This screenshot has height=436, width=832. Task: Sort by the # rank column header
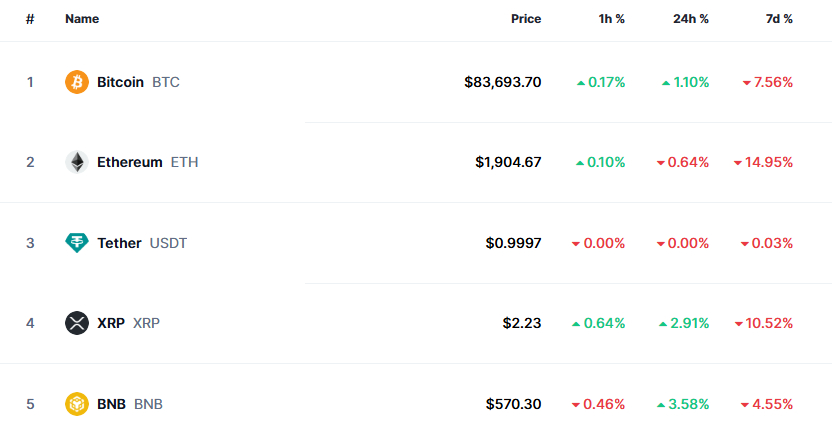click(30, 20)
